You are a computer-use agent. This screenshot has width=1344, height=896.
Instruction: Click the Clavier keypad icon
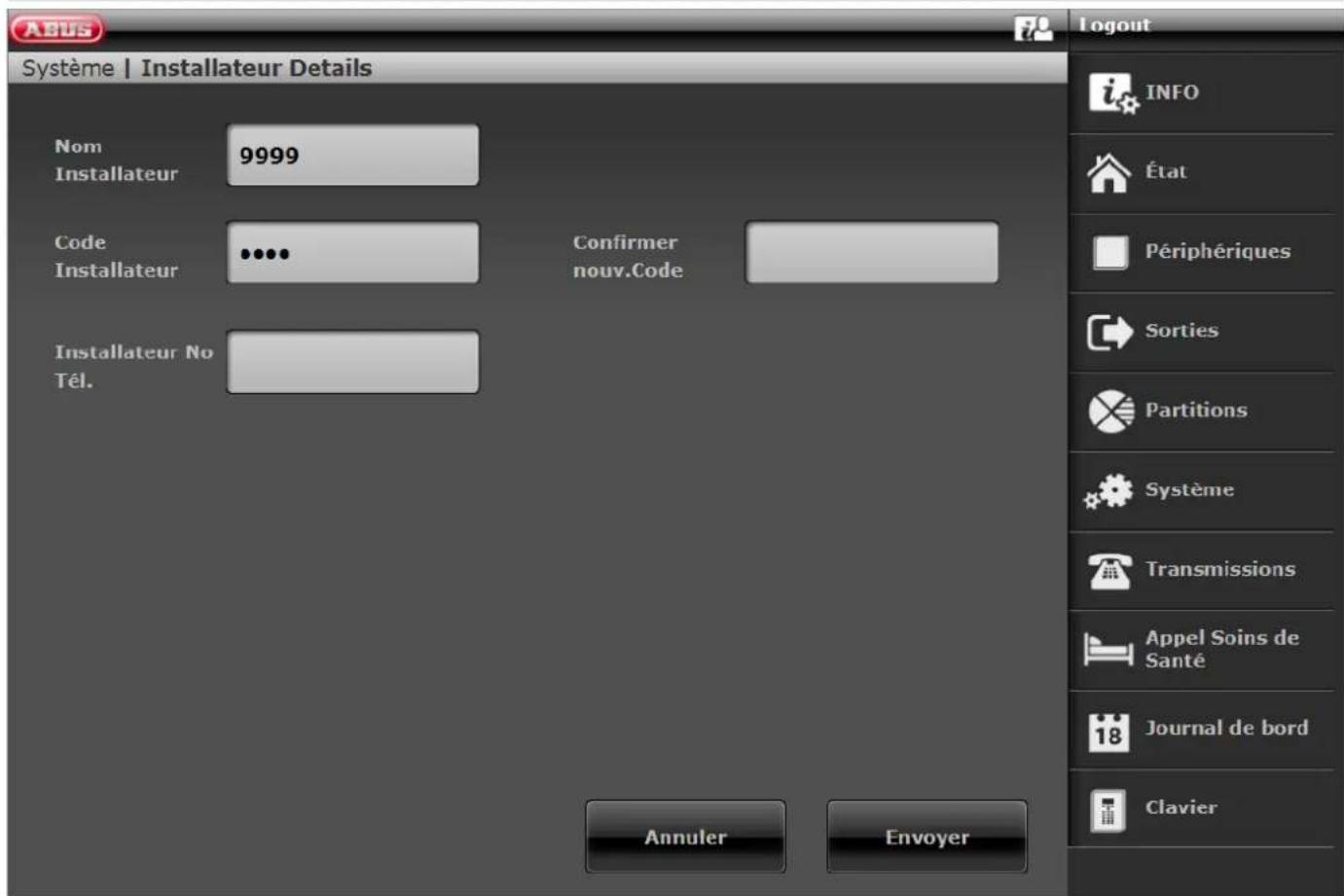coord(1108,809)
